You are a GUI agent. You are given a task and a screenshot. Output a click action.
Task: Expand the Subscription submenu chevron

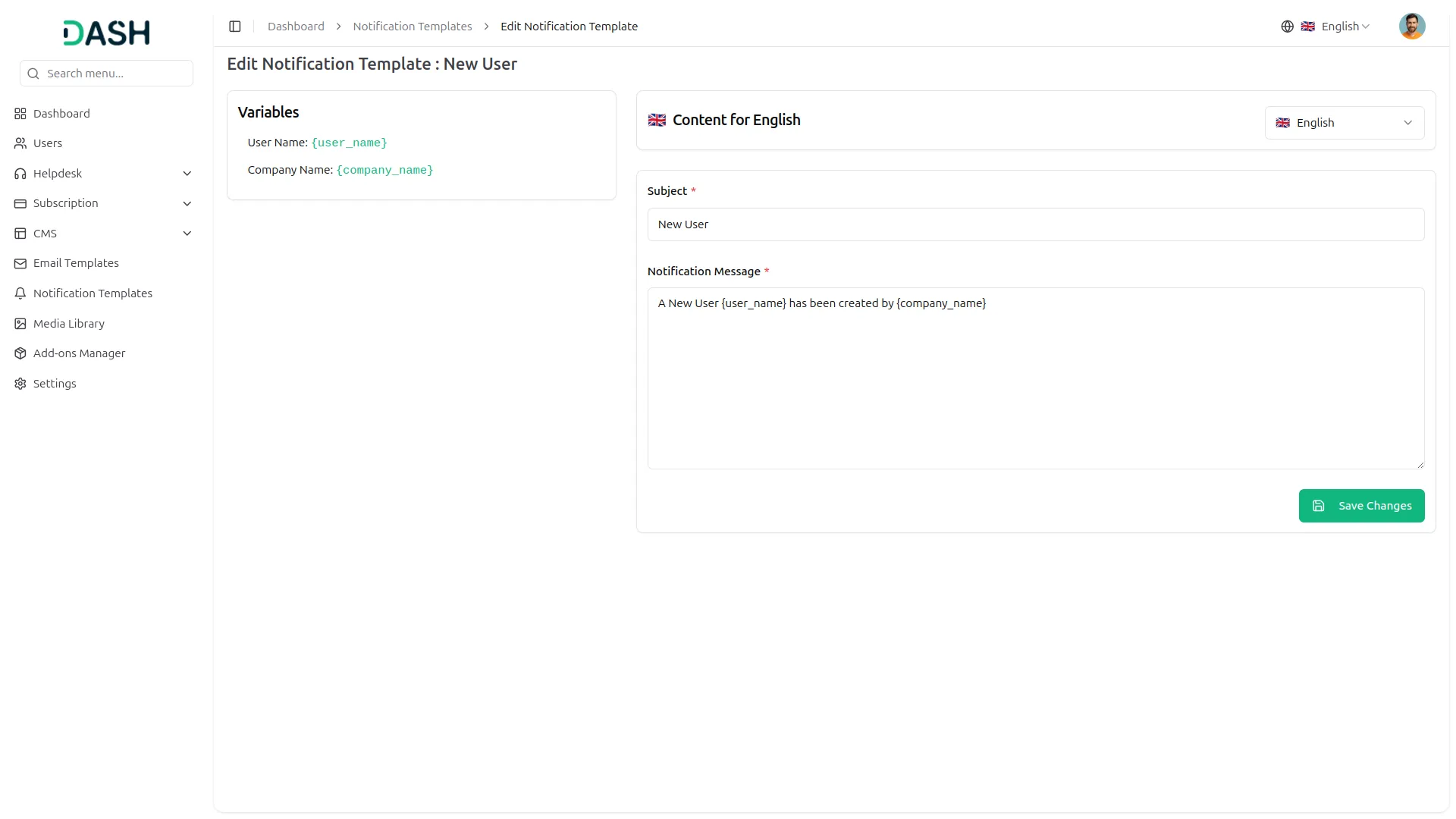point(187,203)
